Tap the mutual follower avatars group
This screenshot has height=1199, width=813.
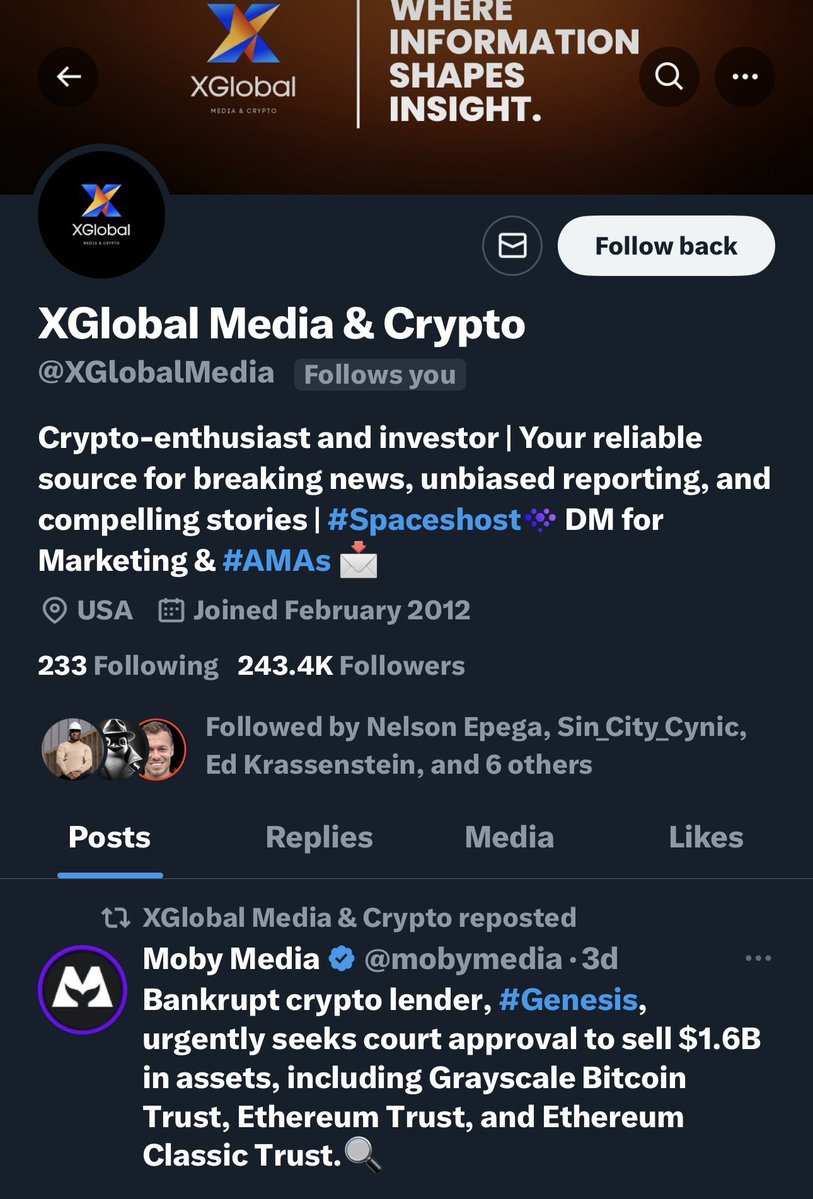pos(113,748)
